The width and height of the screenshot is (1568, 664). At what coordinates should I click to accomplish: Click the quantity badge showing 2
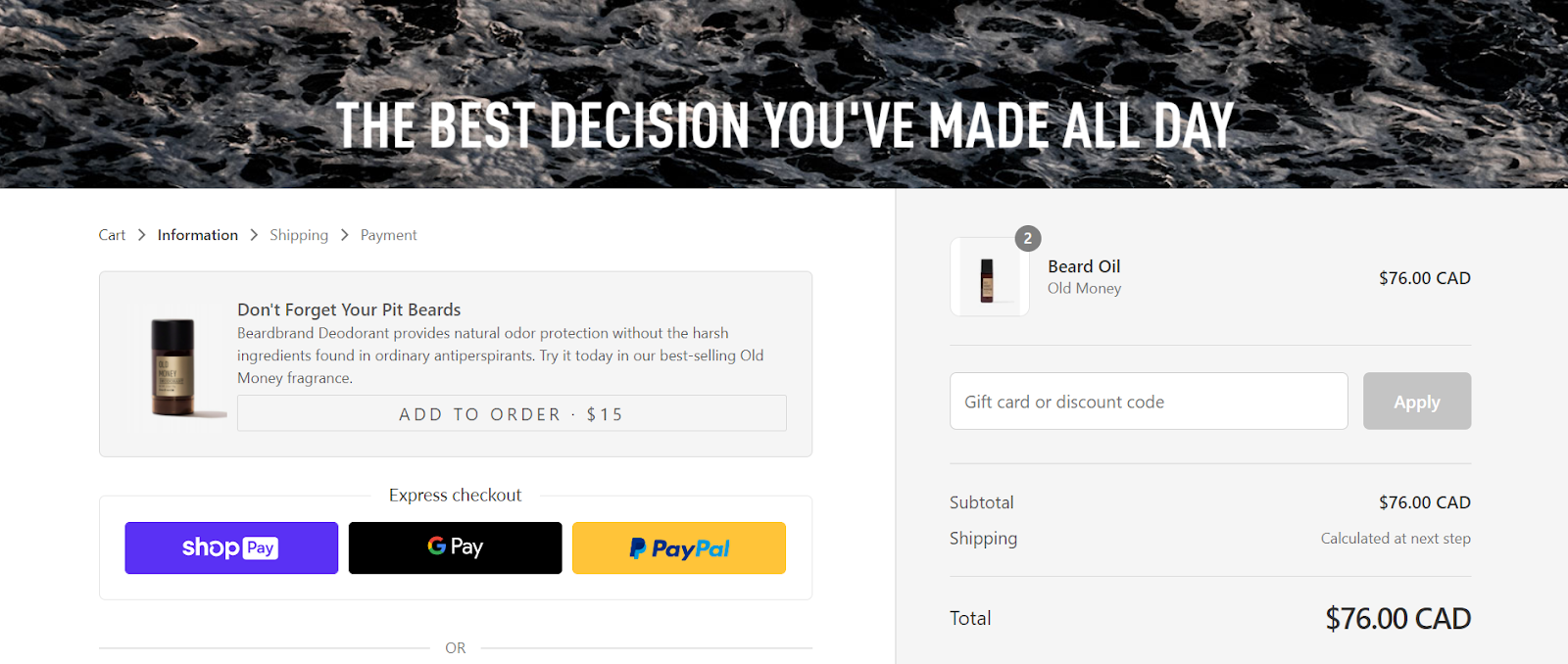1027,238
